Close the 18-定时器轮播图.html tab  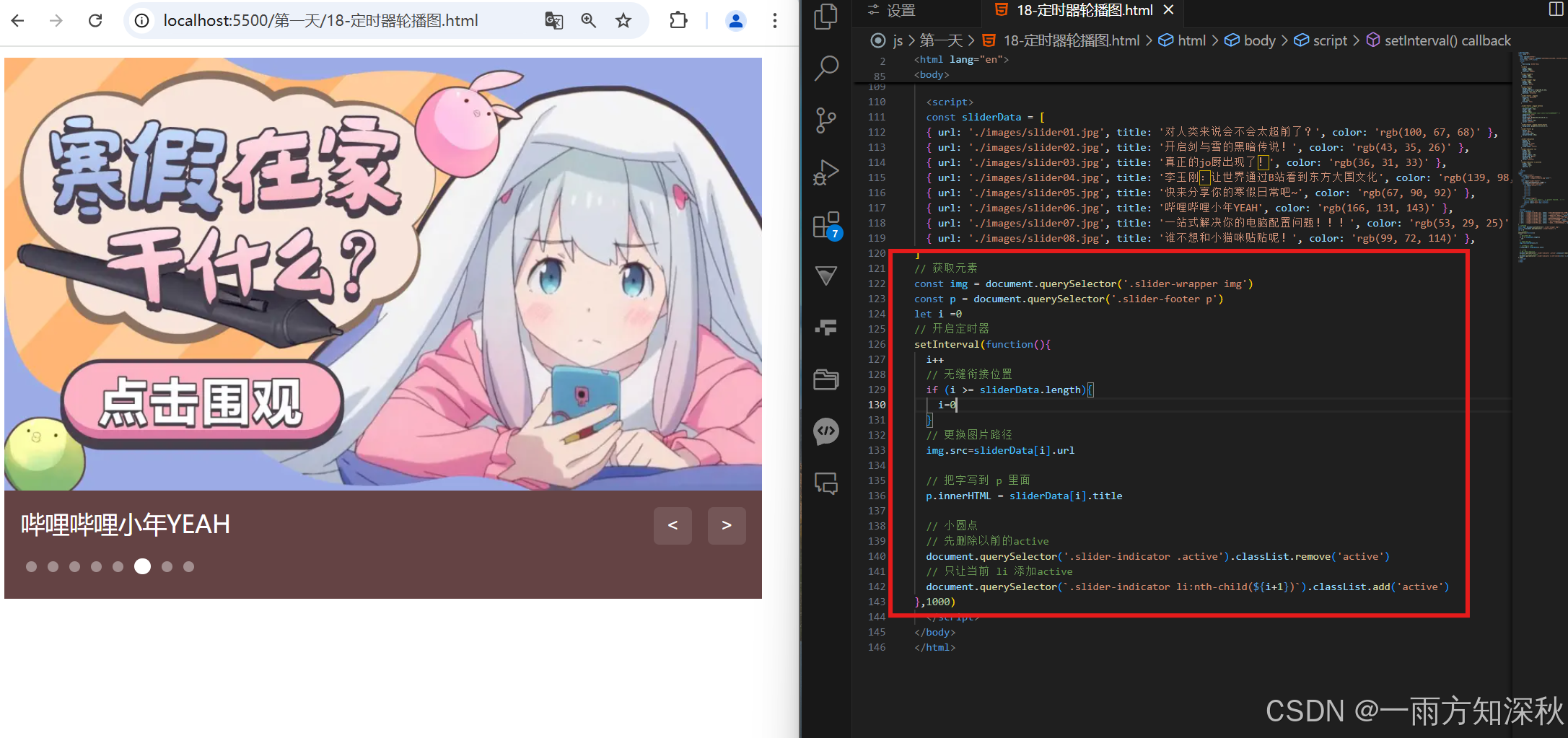(x=1169, y=10)
